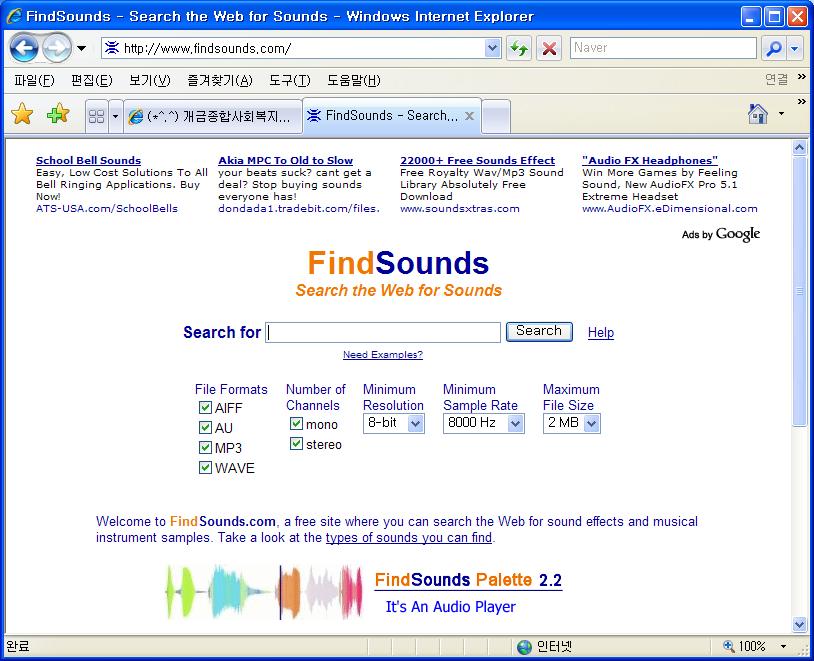Uncheck the MP3 file format checkbox

(x=206, y=448)
